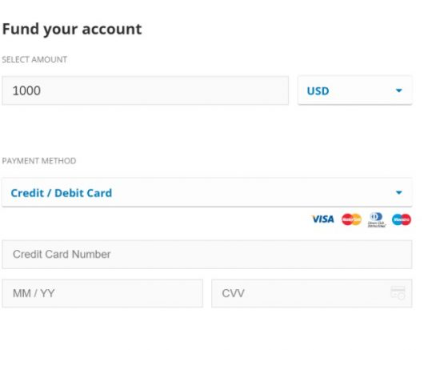Focus the amount field showing 1000

click(145, 90)
